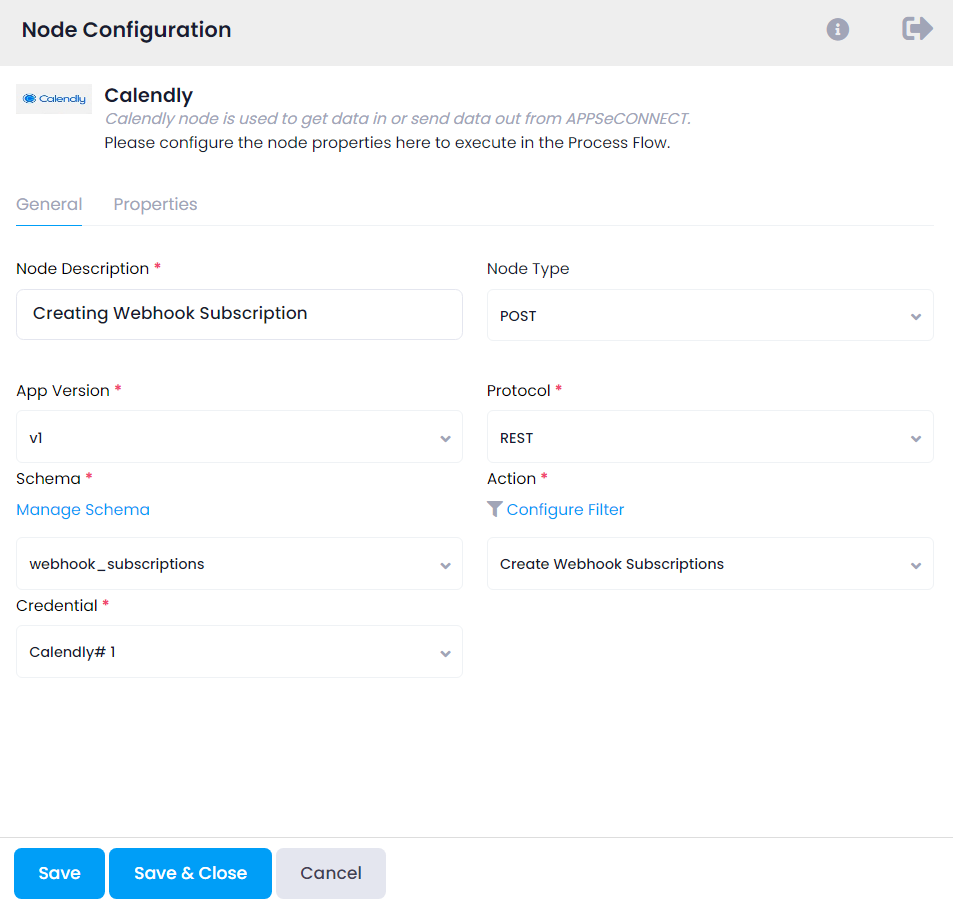Click the exit icon at top right
This screenshot has height=906, width=953.
coord(916,29)
